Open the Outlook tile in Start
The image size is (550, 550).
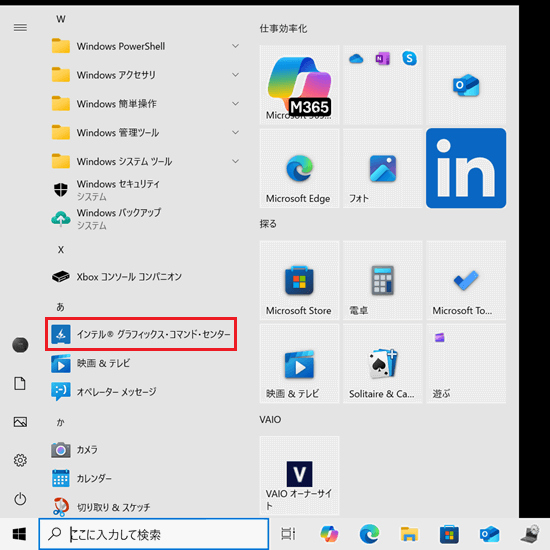click(x=466, y=85)
